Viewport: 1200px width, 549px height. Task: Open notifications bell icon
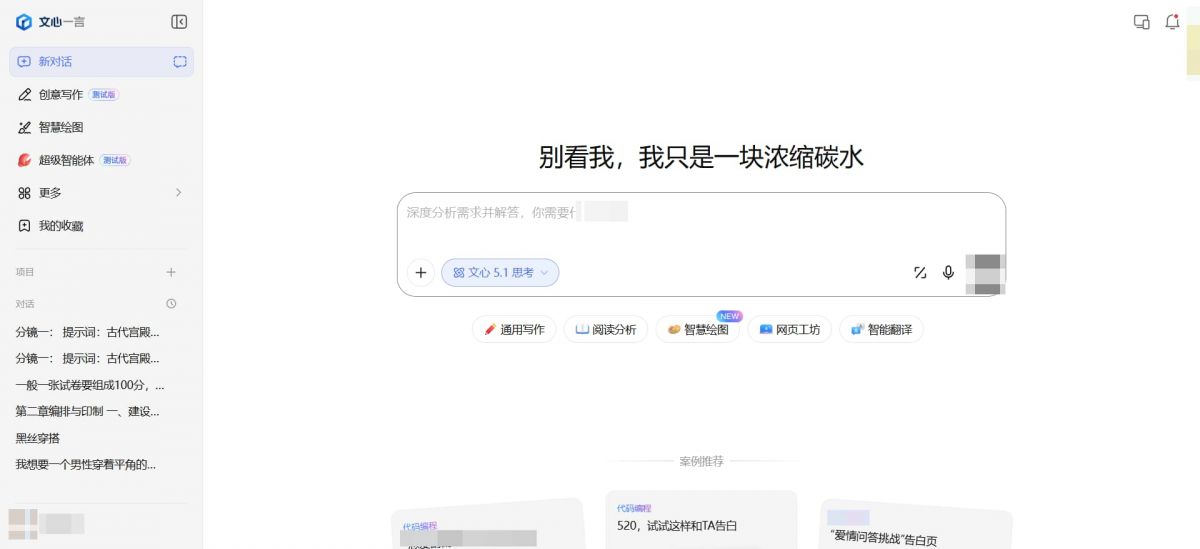pos(1172,22)
